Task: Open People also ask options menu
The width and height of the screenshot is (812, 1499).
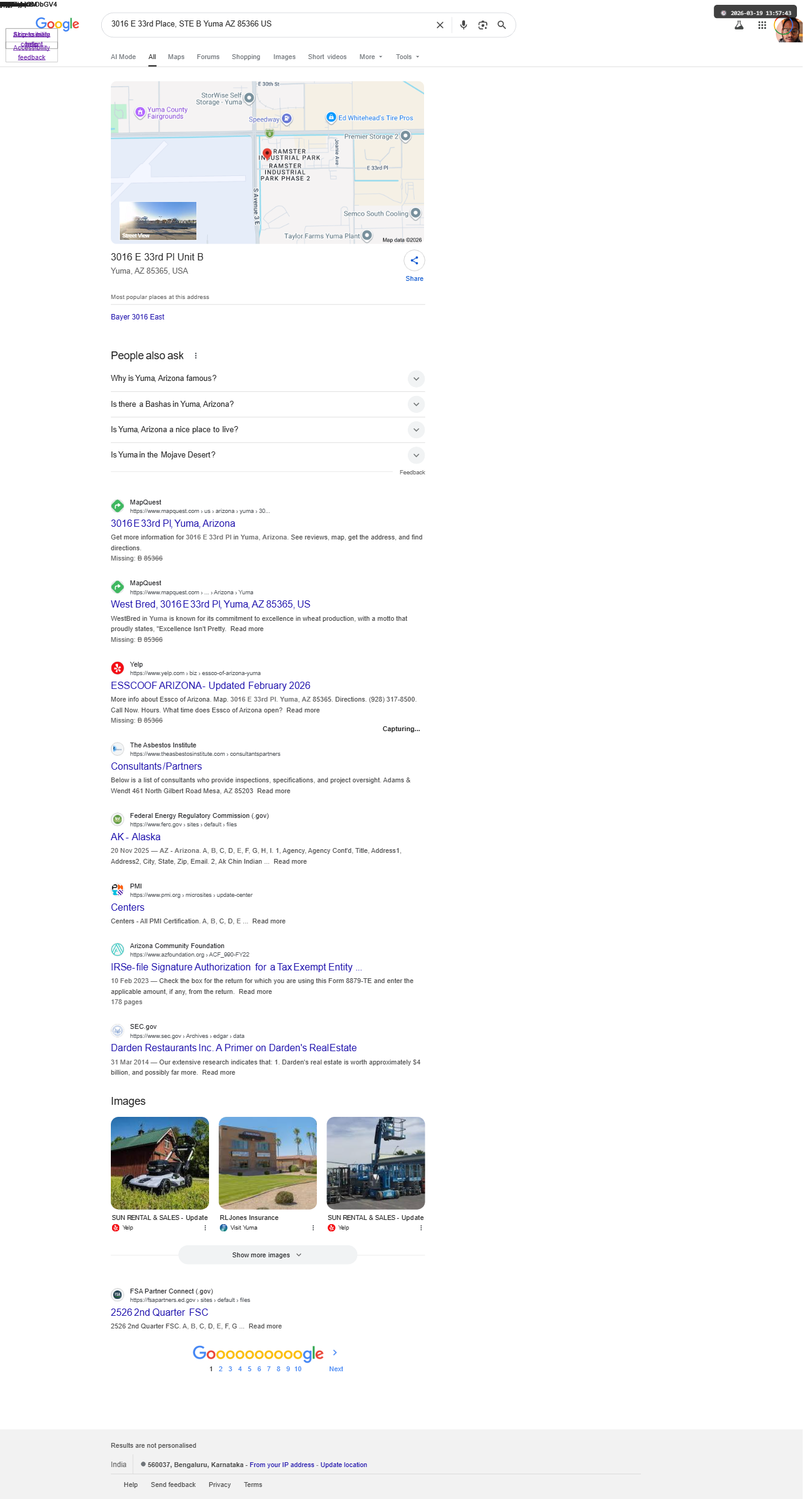Action: pyautogui.click(x=196, y=356)
